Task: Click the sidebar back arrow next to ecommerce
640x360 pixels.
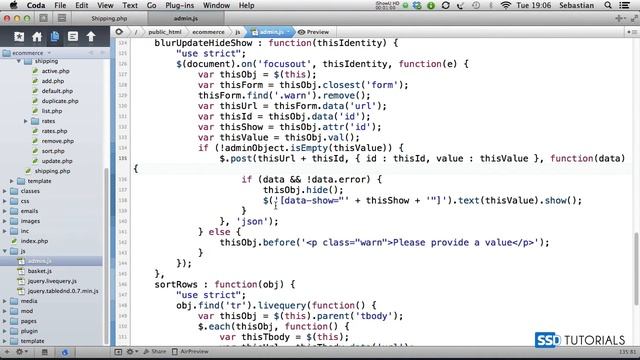Action: 91,53
